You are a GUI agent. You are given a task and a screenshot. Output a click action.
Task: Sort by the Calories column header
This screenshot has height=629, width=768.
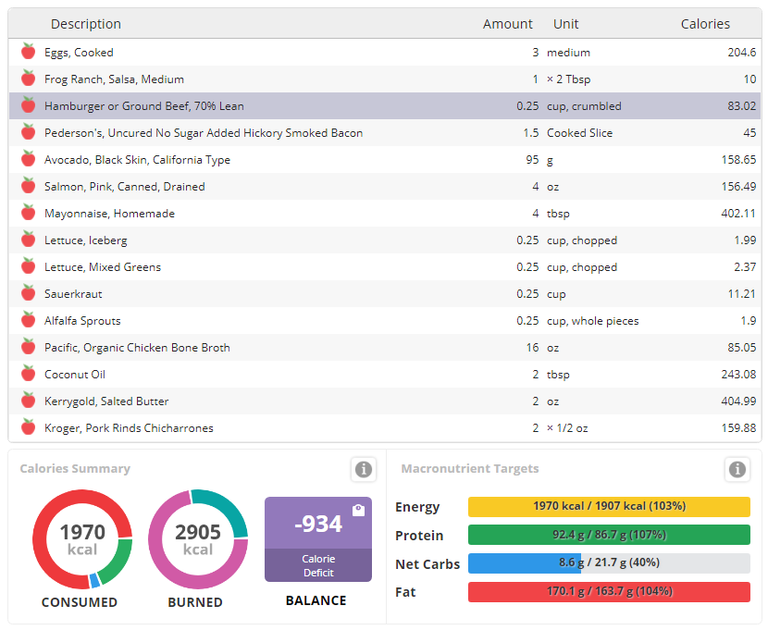coord(705,24)
